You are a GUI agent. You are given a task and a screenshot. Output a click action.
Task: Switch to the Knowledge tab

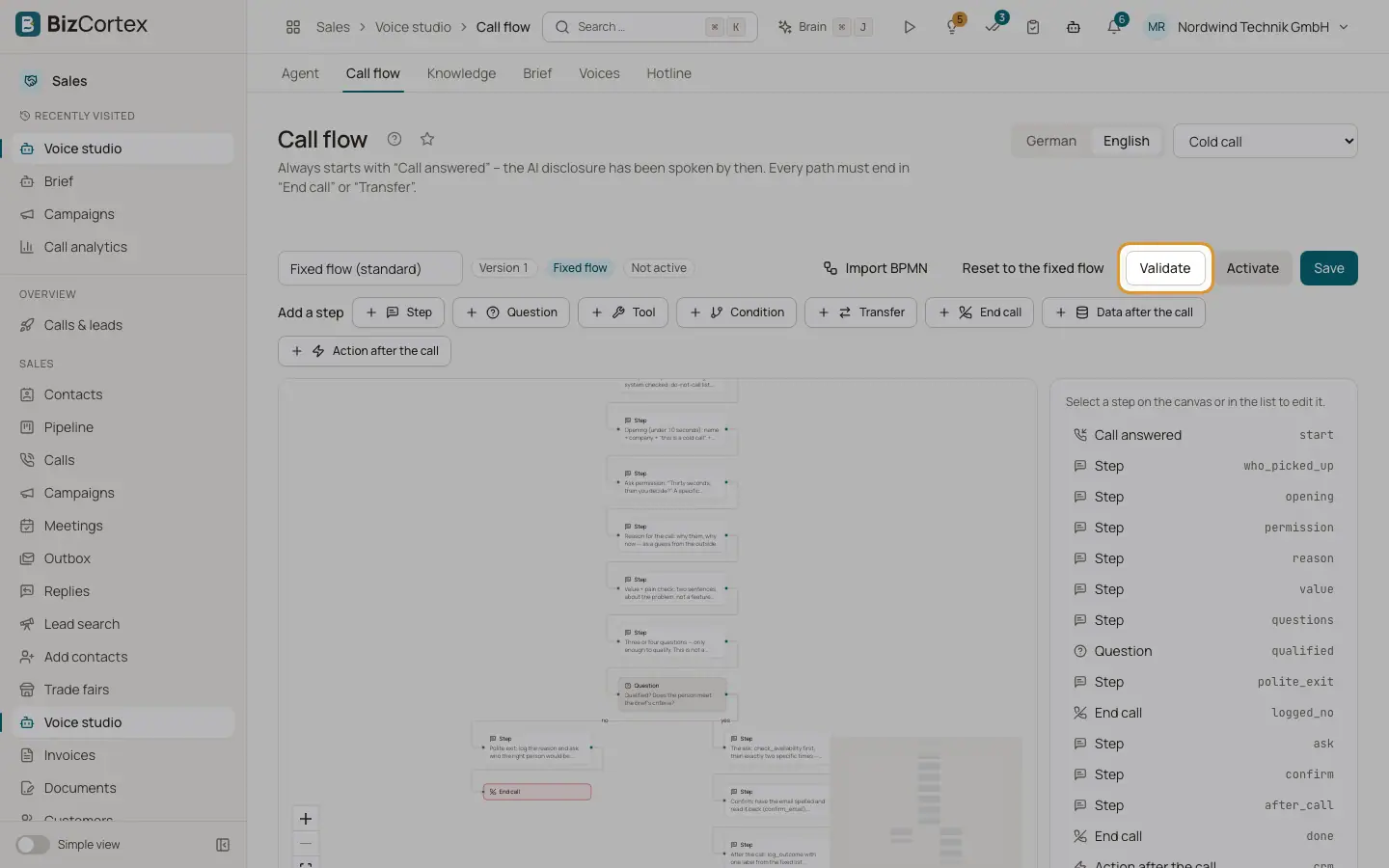click(x=461, y=73)
